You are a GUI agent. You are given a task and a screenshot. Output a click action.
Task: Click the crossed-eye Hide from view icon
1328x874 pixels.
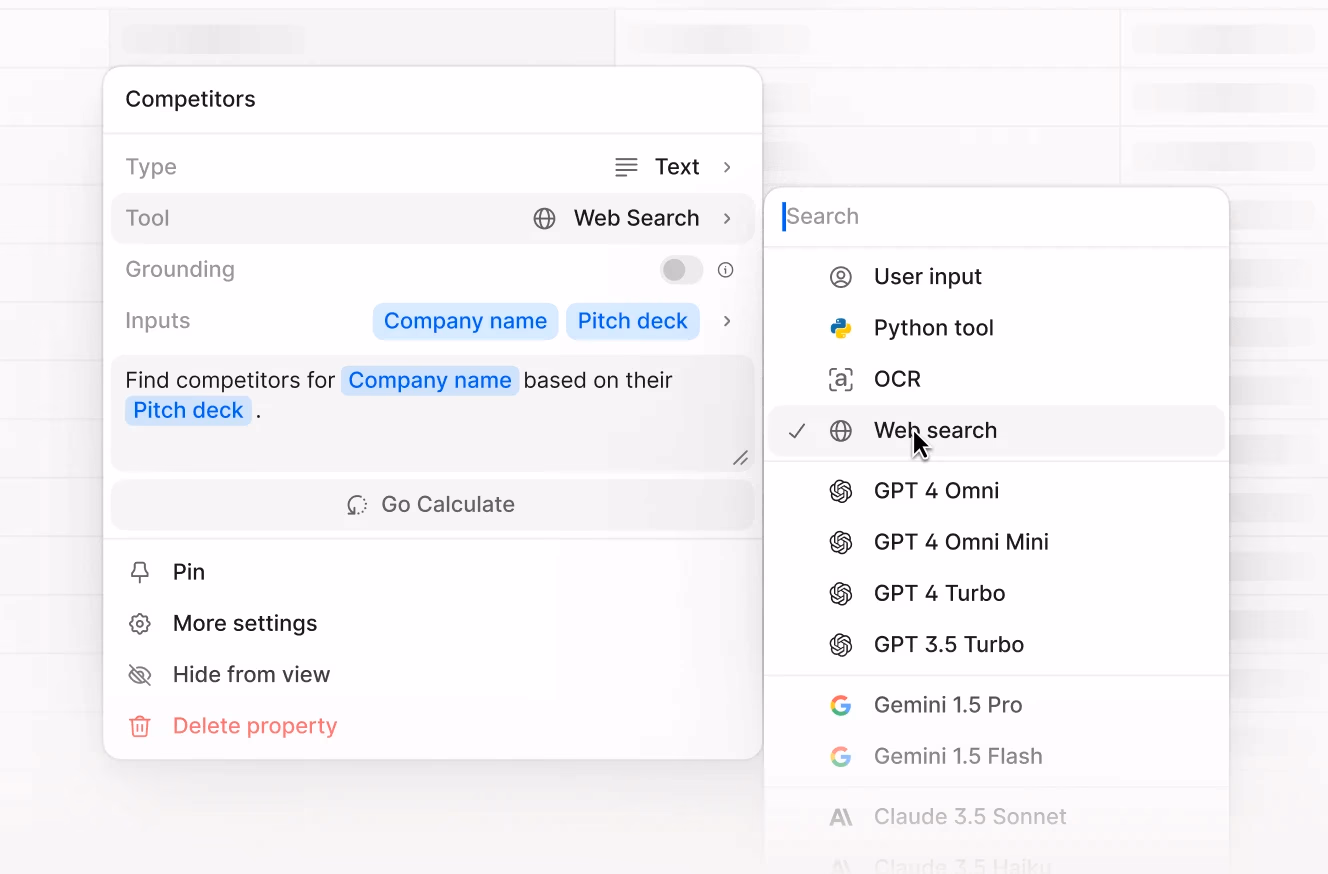click(x=140, y=675)
